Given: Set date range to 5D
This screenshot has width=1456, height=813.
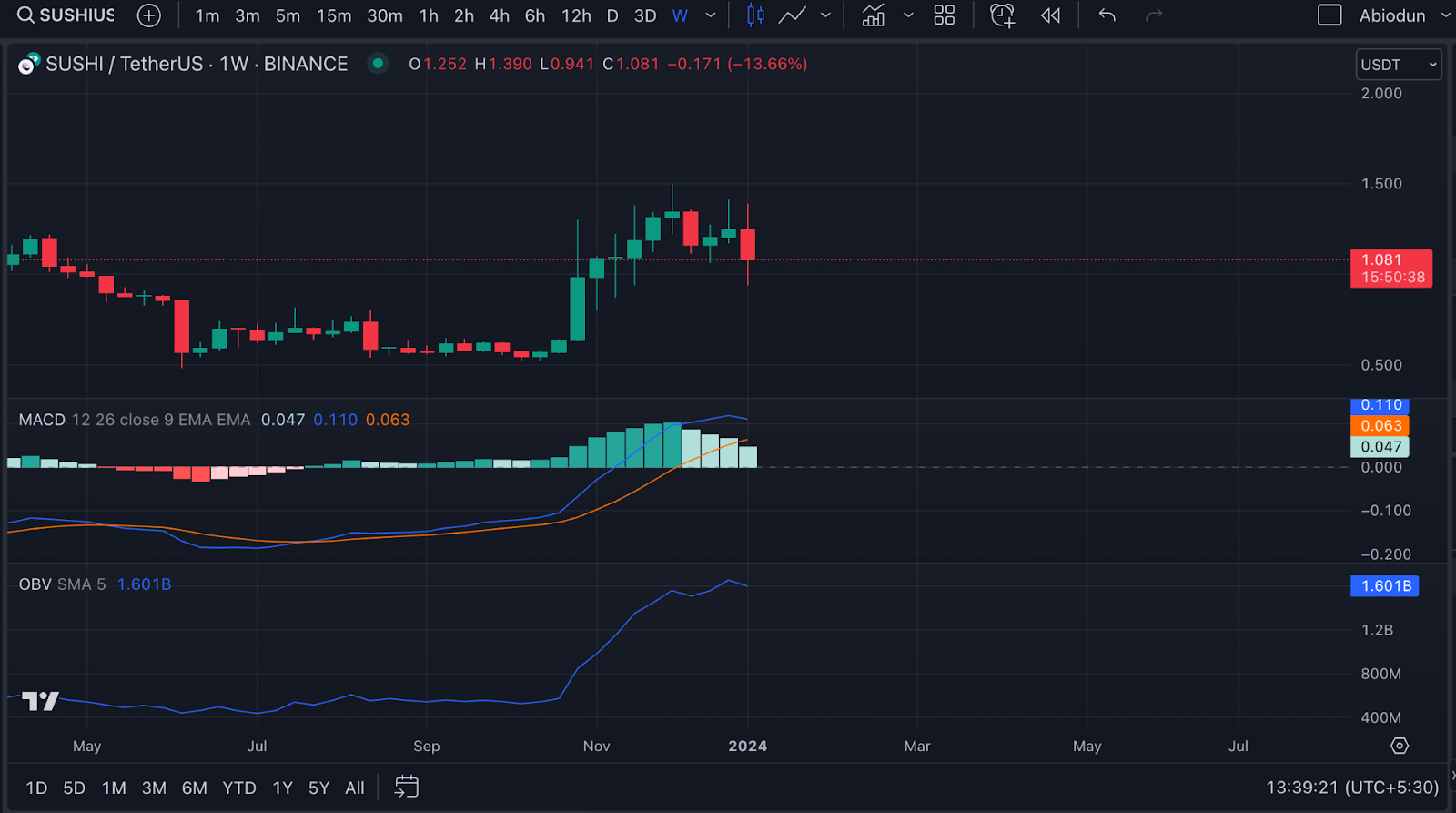Looking at the screenshot, I should click(x=74, y=788).
